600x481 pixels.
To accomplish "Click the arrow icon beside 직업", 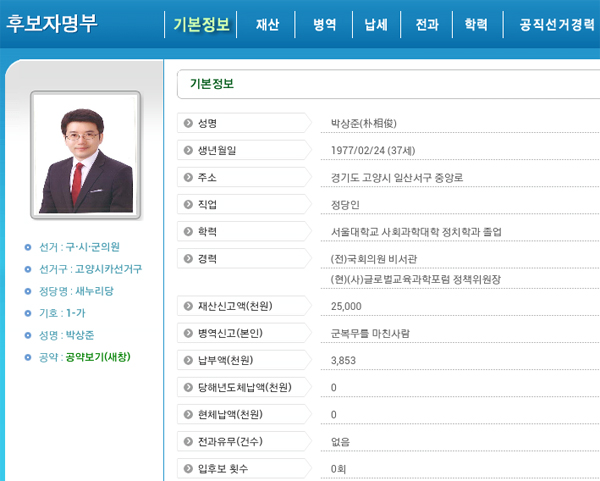I will [187, 205].
